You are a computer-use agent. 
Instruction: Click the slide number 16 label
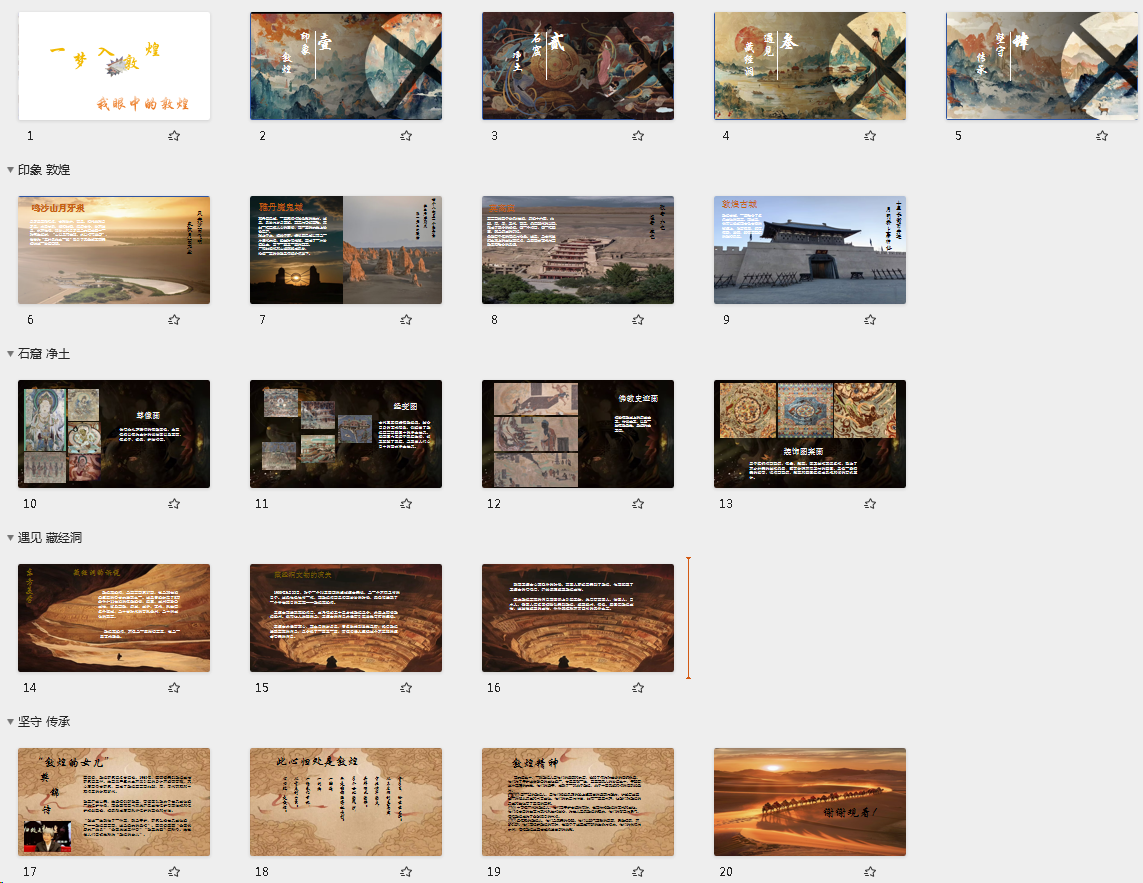click(494, 687)
